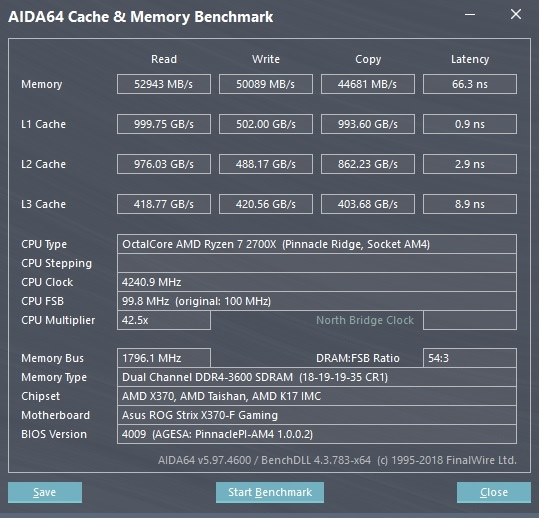Click the Memory Copy value box
The width and height of the screenshot is (547, 527).
click(368, 84)
